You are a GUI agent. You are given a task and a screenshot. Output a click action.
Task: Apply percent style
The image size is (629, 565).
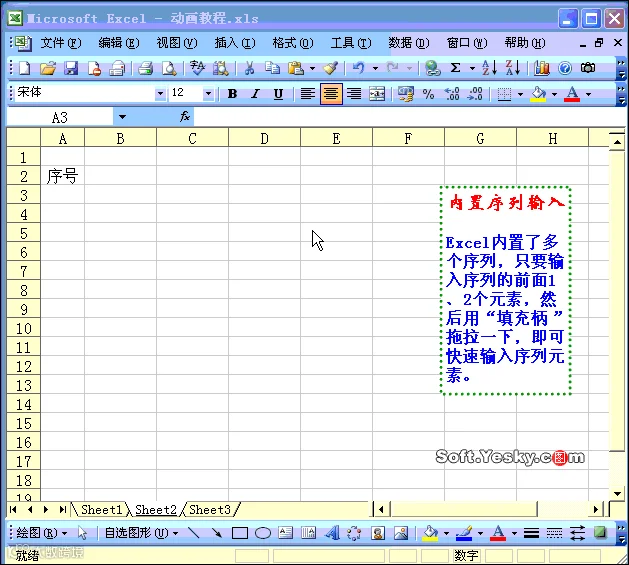[428, 94]
